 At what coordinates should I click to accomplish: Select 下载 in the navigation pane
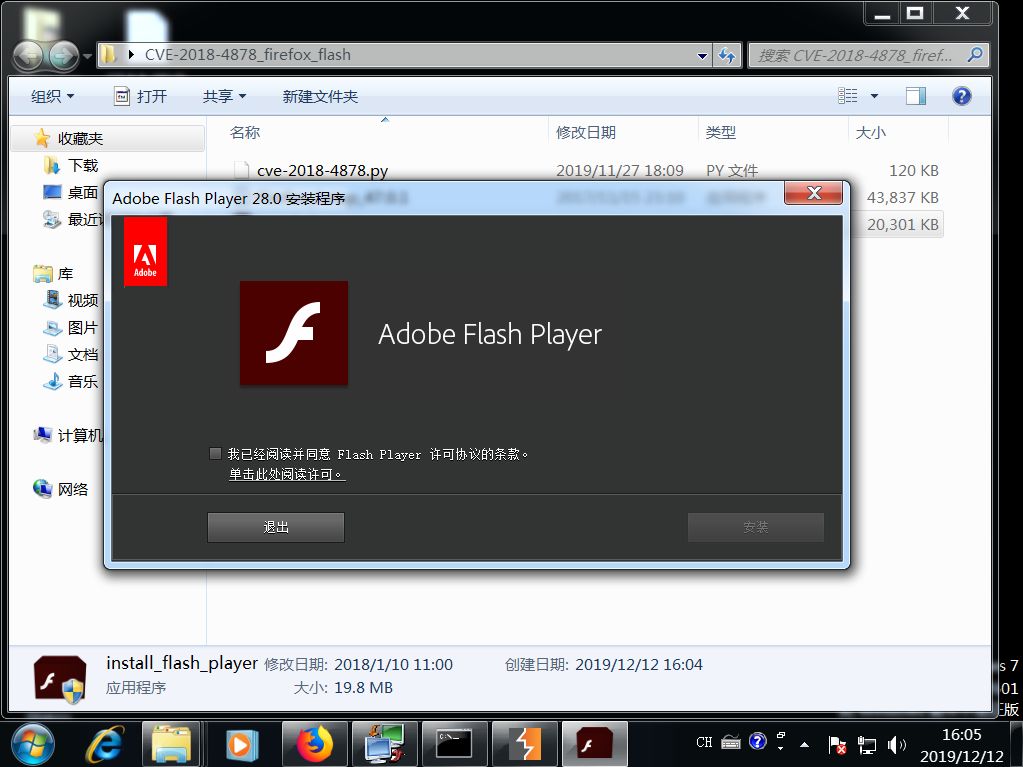[x=82, y=166]
